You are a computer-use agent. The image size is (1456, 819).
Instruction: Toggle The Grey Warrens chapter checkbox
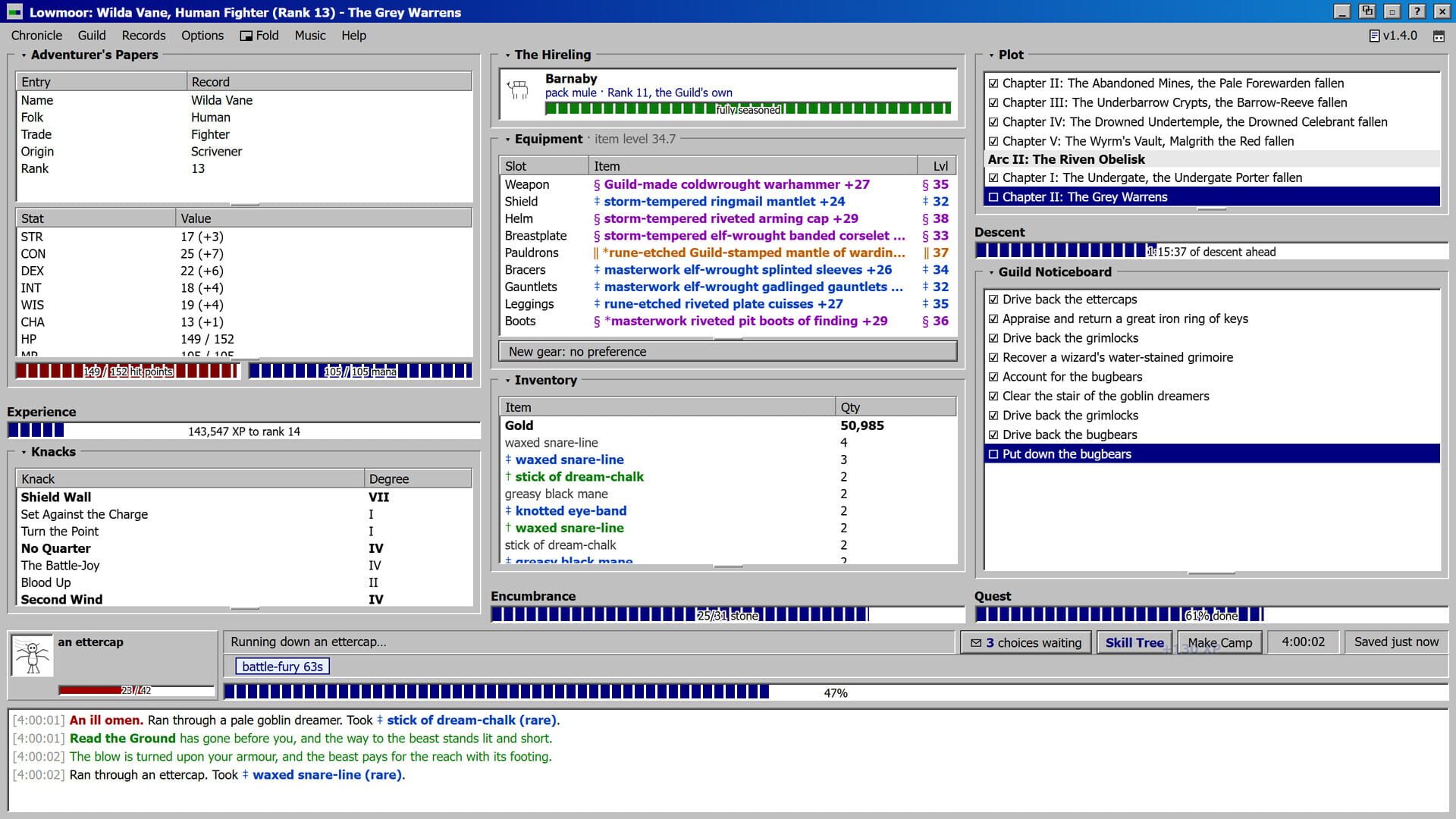tap(993, 197)
